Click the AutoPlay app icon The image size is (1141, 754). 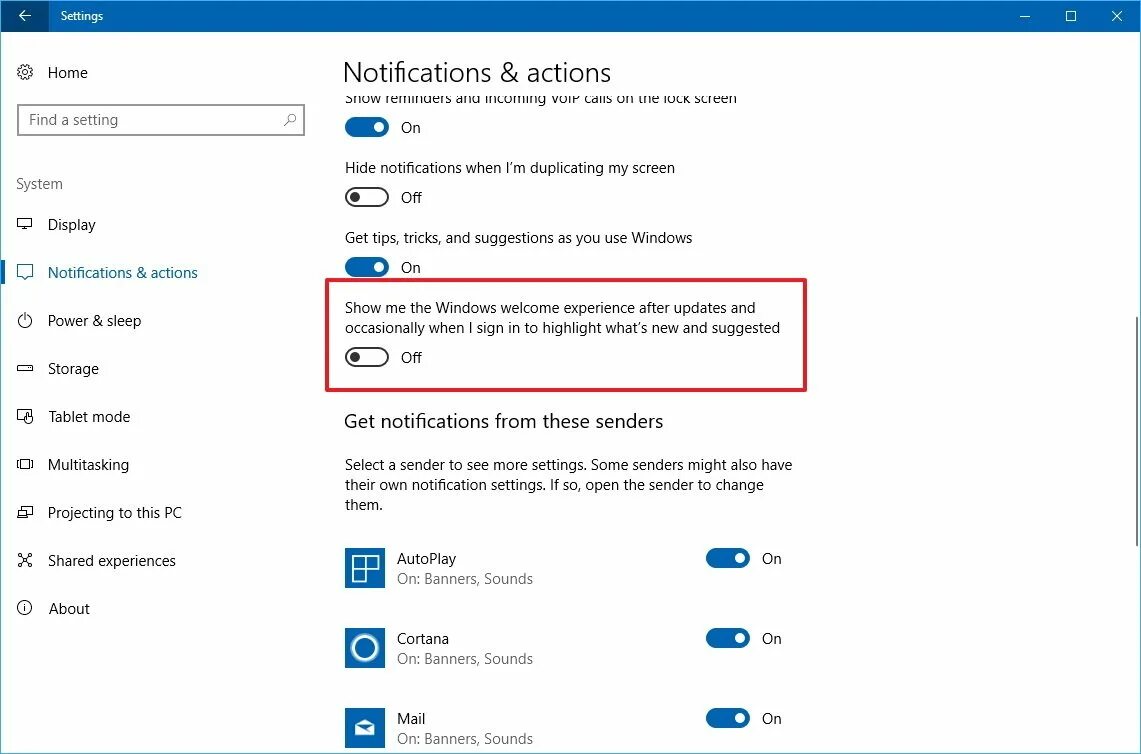pos(365,568)
